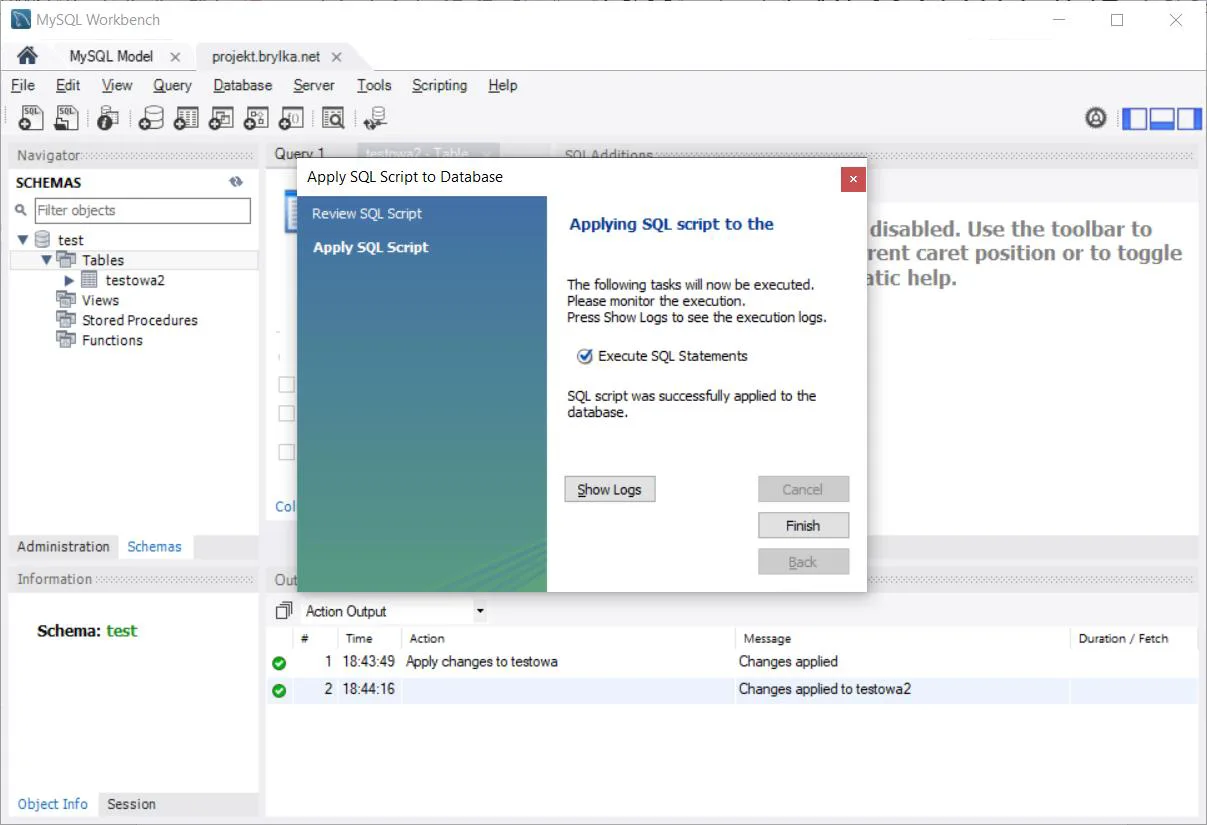Viewport: 1207px width, 825px height.
Task: Open the Home screen tab icon
Action: tap(27, 56)
